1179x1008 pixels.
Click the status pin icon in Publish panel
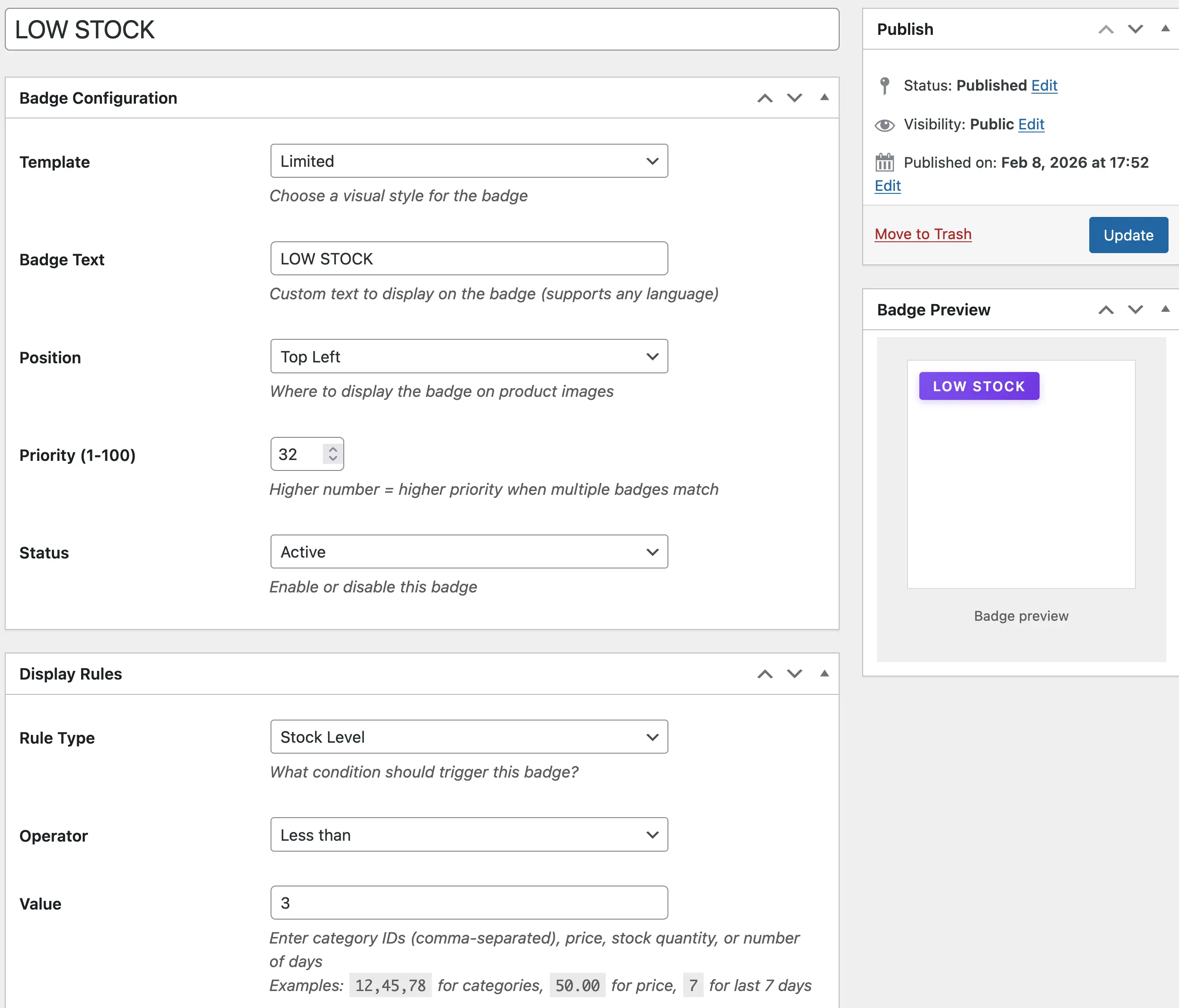(x=884, y=85)
